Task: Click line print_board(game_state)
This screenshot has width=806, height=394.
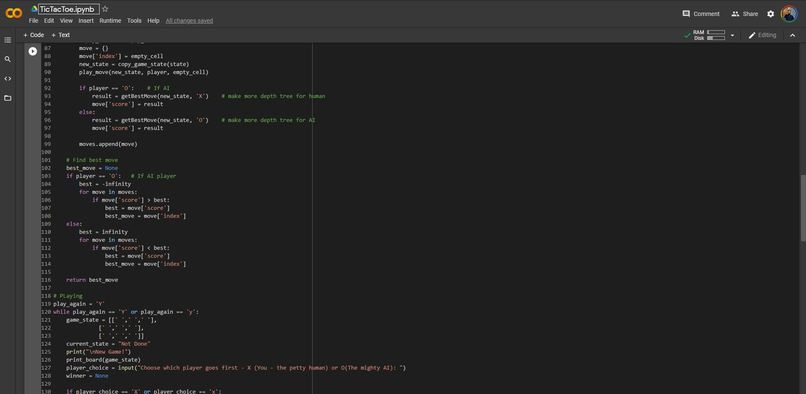Action: pyautogui.click(x=103, y=360)
